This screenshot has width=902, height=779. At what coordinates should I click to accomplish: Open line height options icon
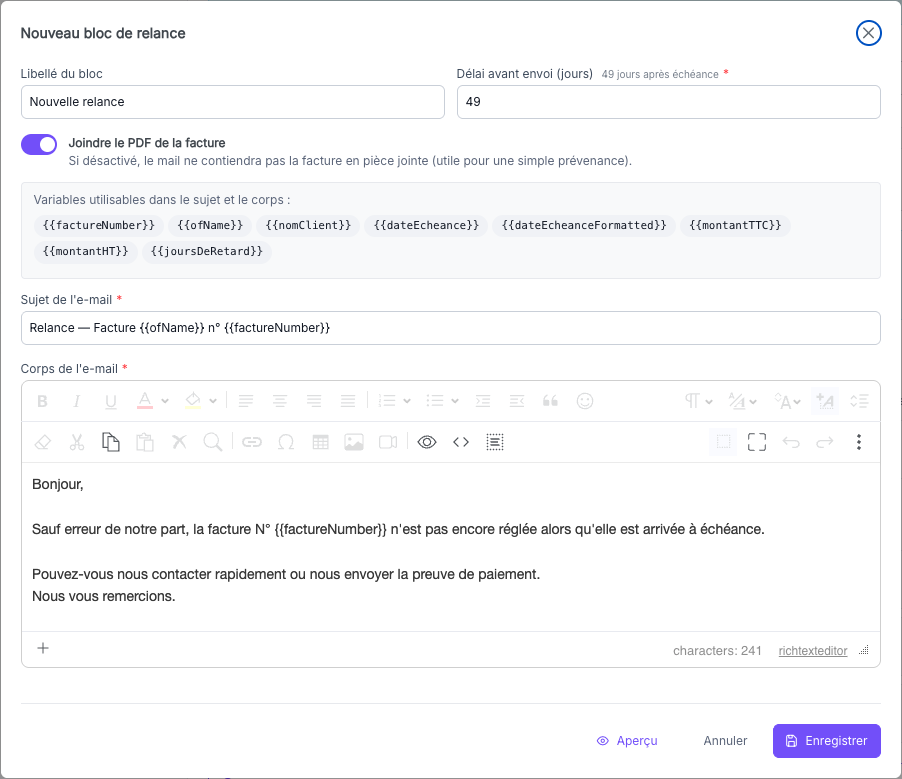point(859,401)
